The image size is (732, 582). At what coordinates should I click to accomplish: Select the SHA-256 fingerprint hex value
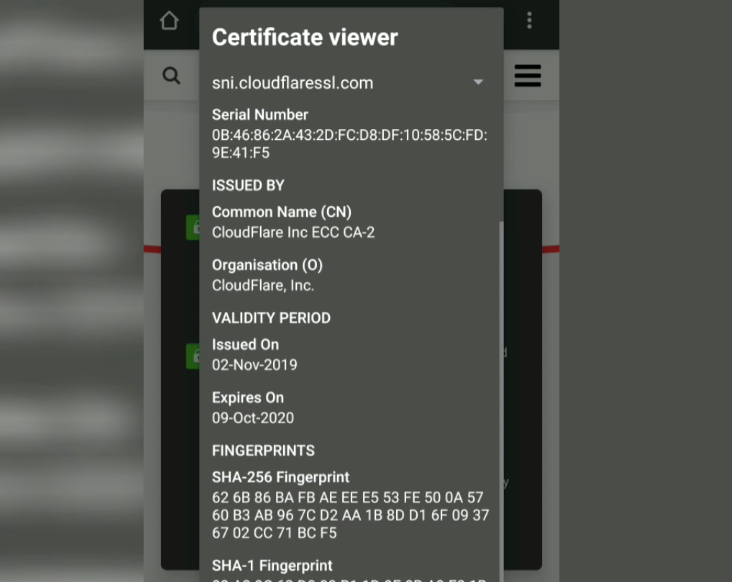pyautogui.click(x=350, y=515)
